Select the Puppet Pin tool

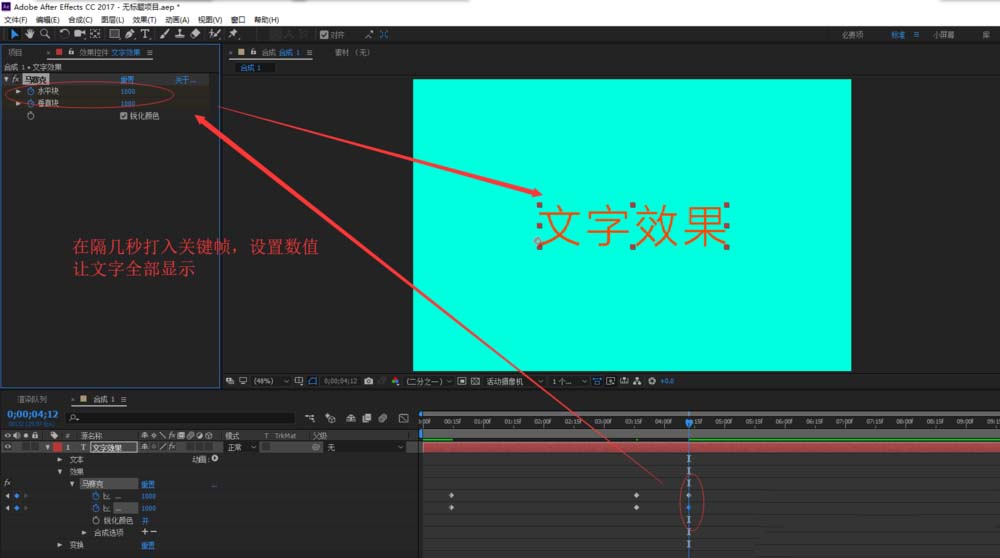(233, 34)
